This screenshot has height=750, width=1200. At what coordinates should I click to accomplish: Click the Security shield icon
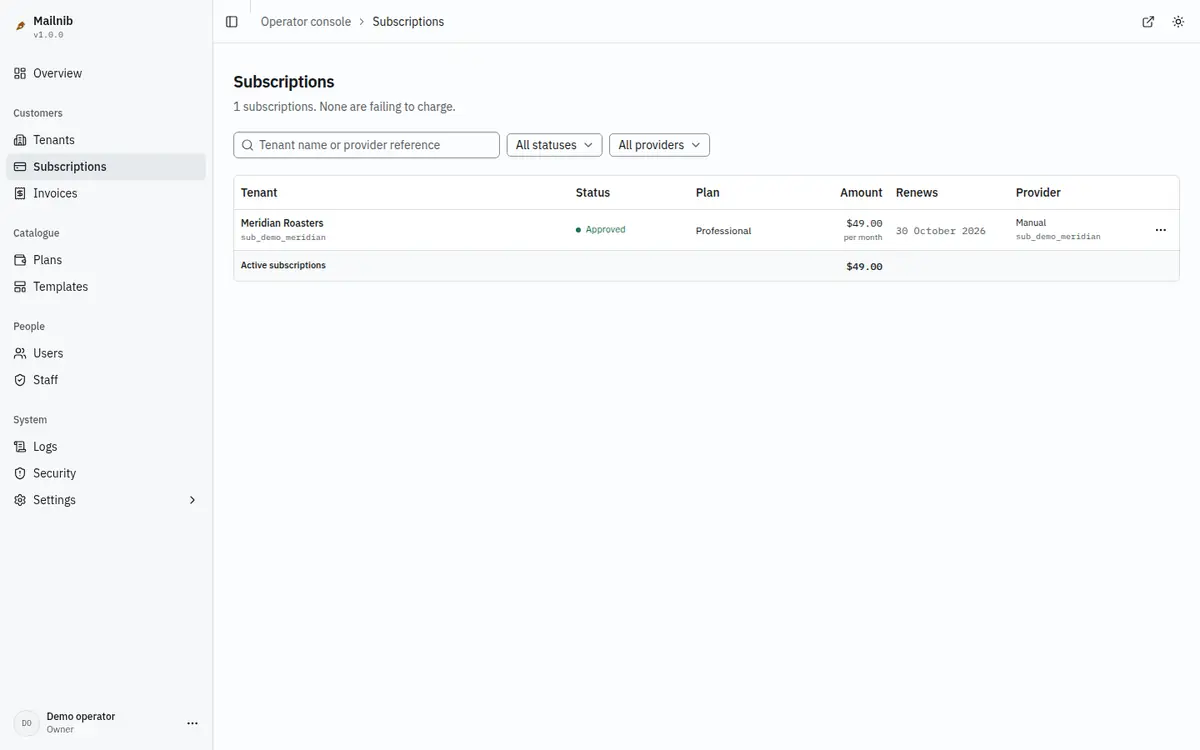coord(20,473)
